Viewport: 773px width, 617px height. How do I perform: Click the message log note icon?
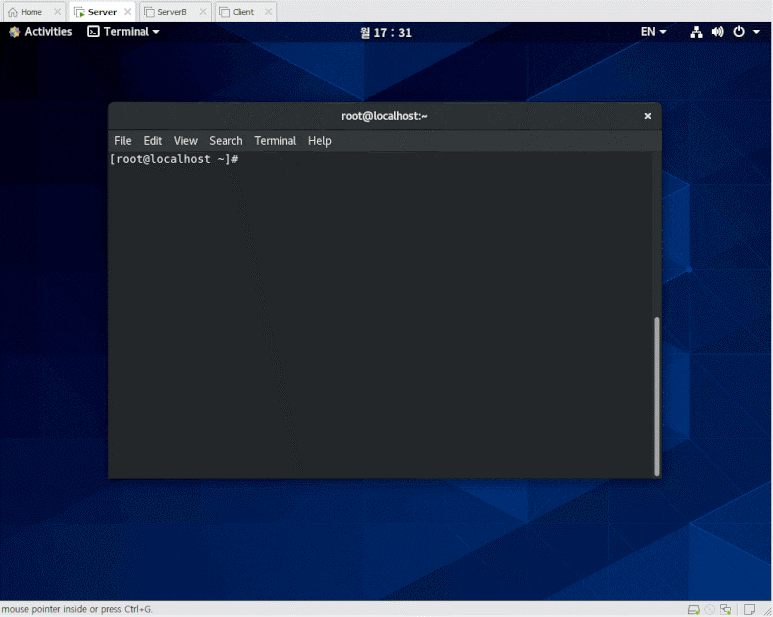tap(749, 610)
